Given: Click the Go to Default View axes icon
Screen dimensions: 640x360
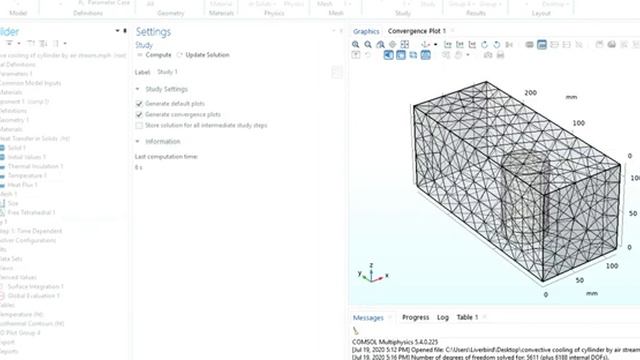Looking at the screenshot, I should [x=426, y=44].
